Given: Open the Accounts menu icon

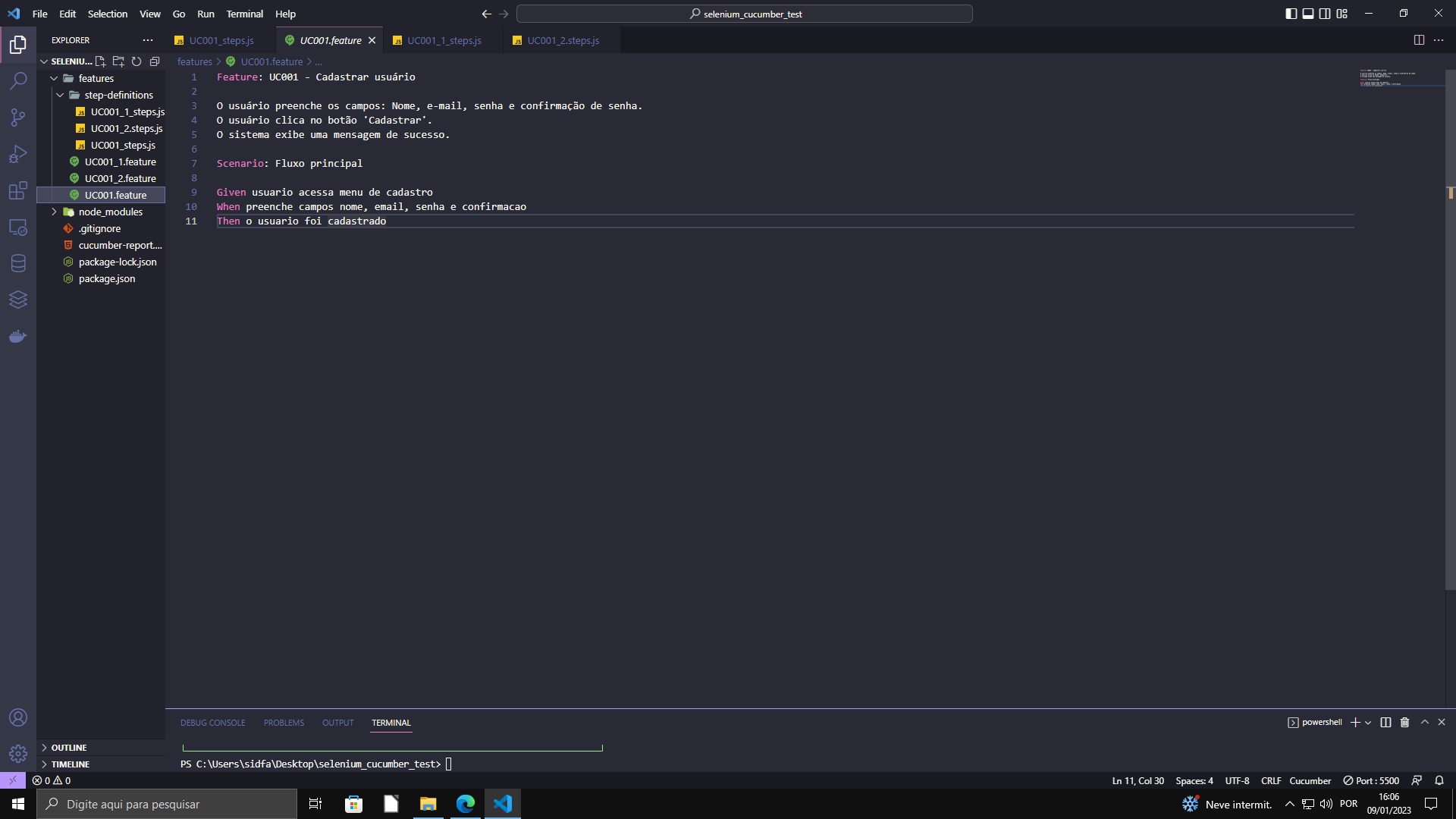Looking at the screenshot, I should pos(18,717).
